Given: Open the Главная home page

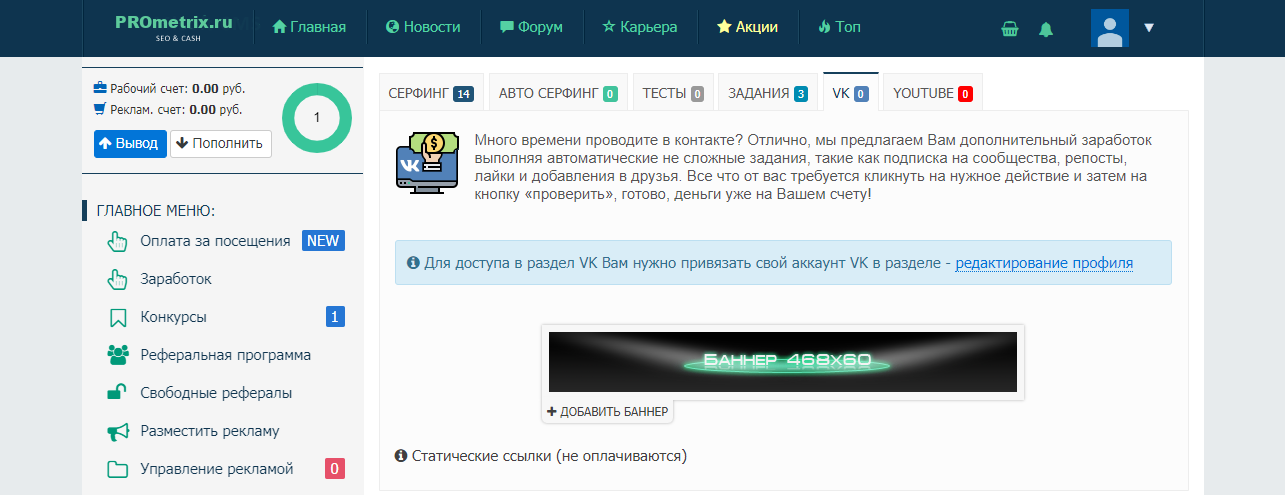Looking at the screenshot, I should click(309, 27).
